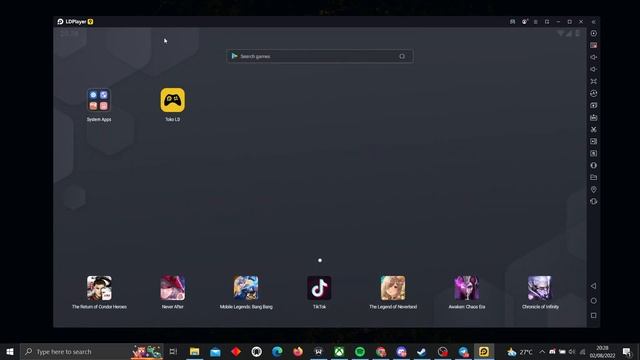Open the user account icon in title bar
640x360 pixels.
524,22
